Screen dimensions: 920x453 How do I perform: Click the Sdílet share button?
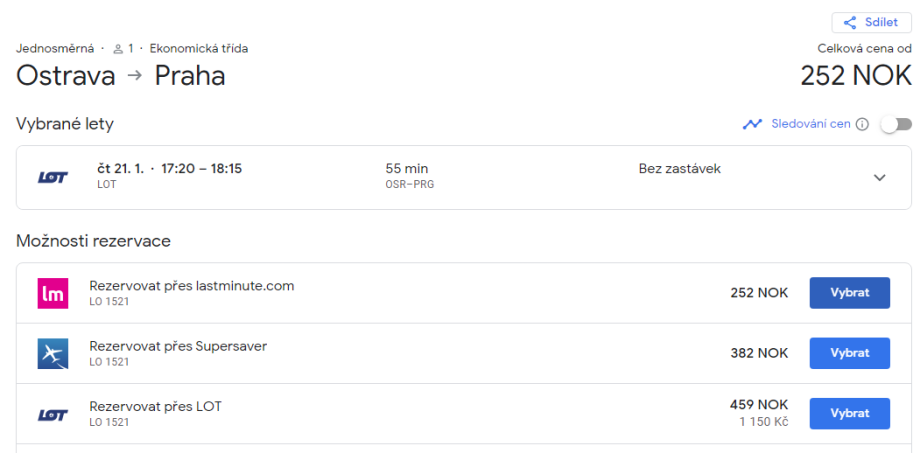point(871,23)
